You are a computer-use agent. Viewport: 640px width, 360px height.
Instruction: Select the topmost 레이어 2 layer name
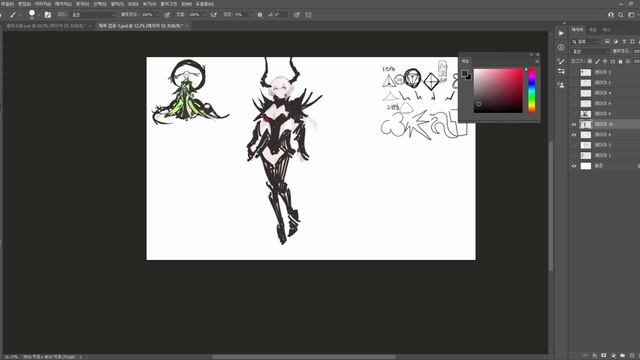coord(603,72)
